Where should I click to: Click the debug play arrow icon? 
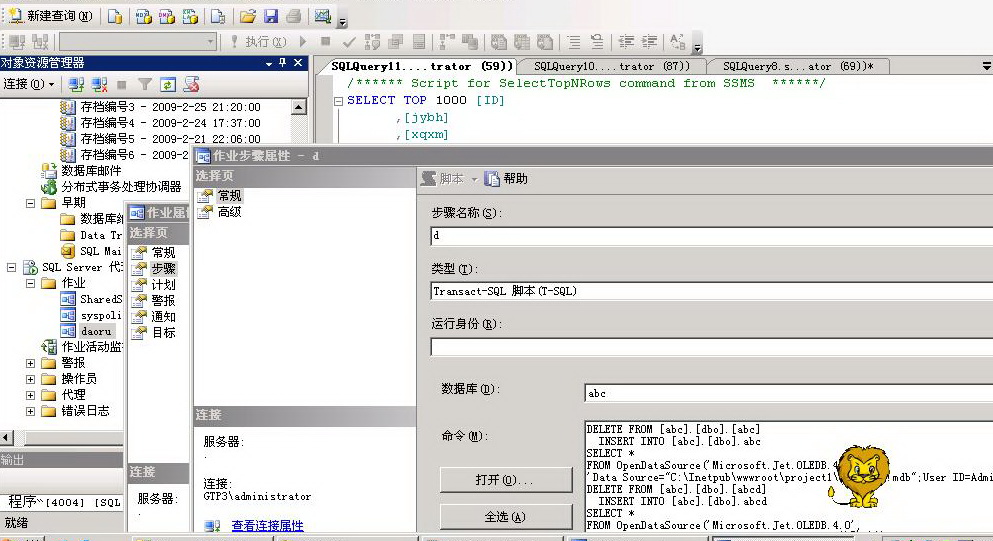[303, 42]
